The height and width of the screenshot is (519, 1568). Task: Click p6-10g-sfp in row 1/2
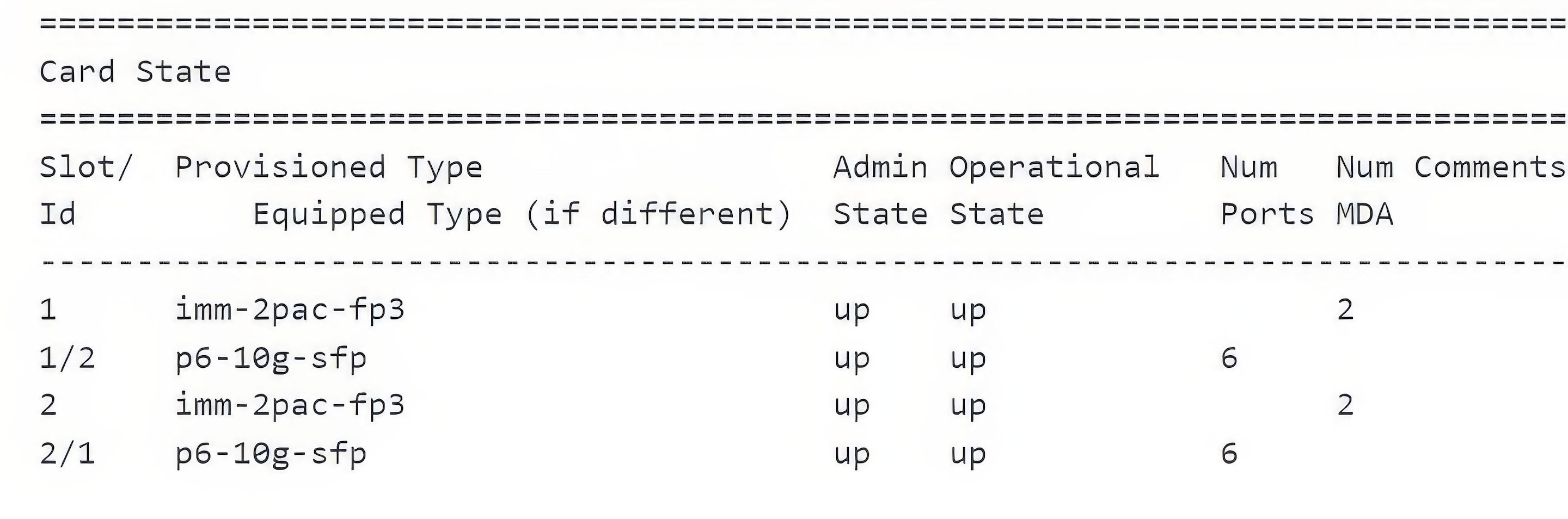271,359
